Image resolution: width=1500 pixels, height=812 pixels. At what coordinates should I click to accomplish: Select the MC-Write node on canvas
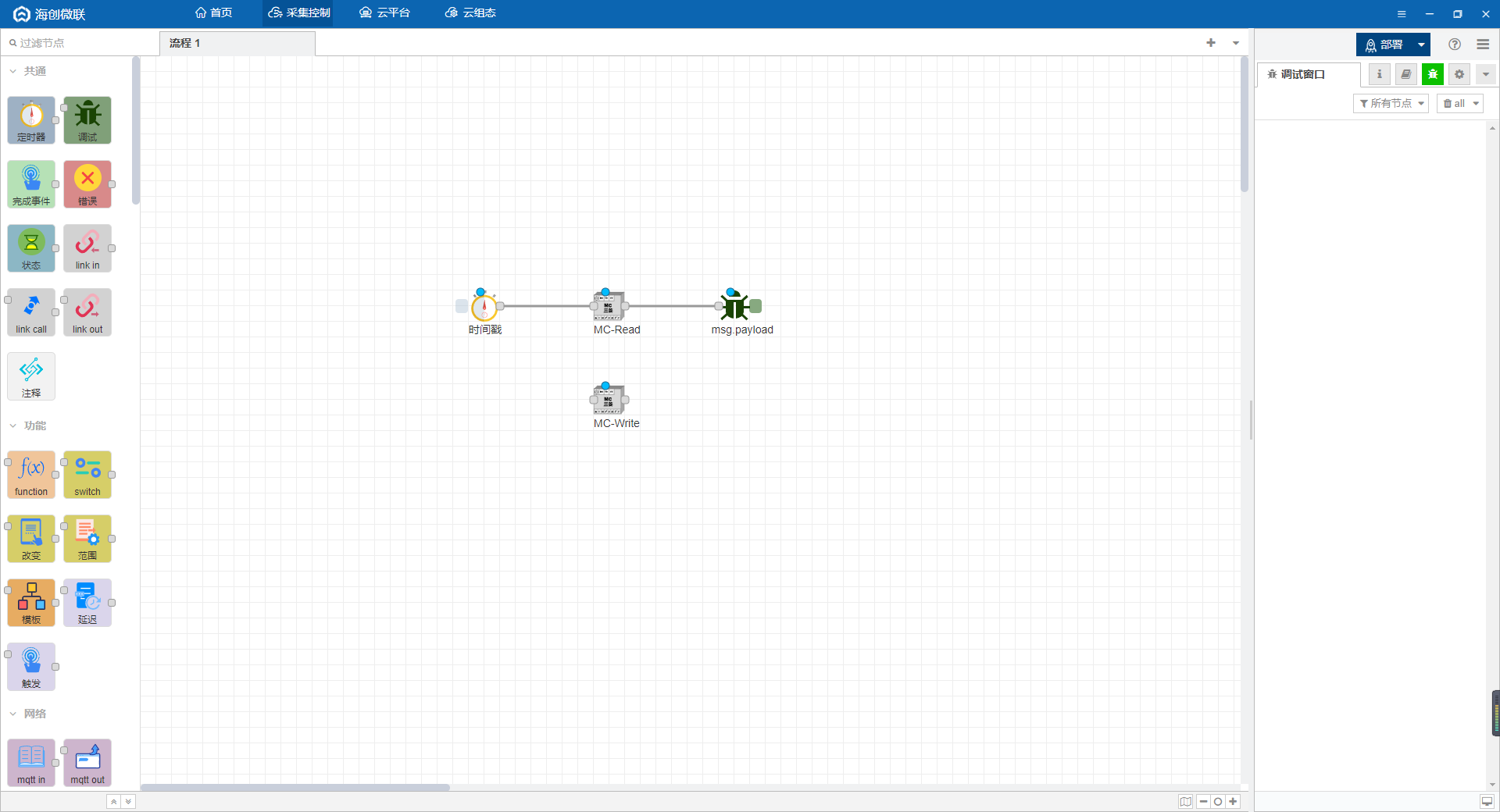point(609,400)
